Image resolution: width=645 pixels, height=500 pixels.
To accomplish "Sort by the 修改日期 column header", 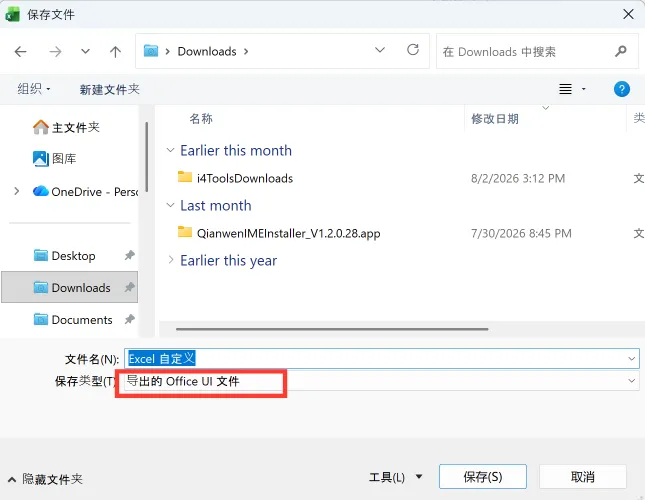I will (494, 119).
